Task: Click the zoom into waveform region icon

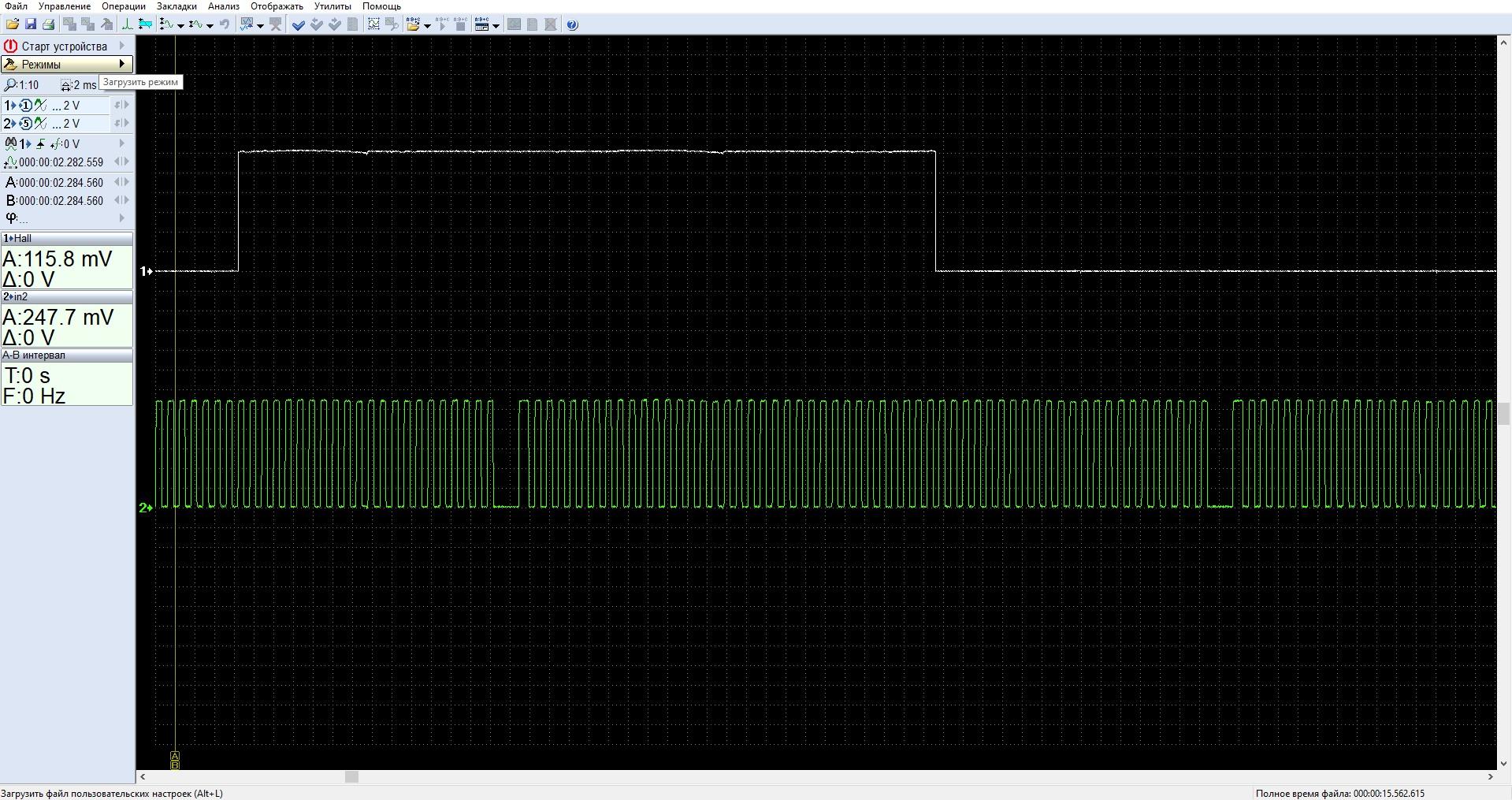Action: pyautogui.click(x=392, y=24)
